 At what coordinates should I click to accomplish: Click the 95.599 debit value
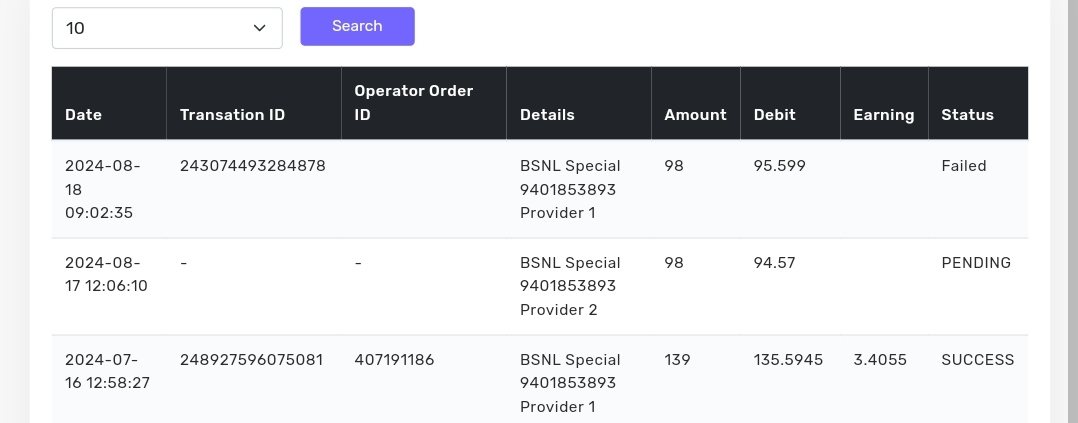[x=779, y=166]
